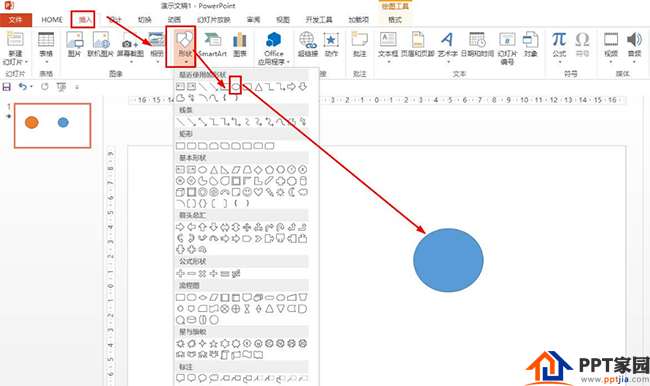The image size is (650, 386).
Task: Insert a picture via 图片 button
Action: tap(75, 44)
